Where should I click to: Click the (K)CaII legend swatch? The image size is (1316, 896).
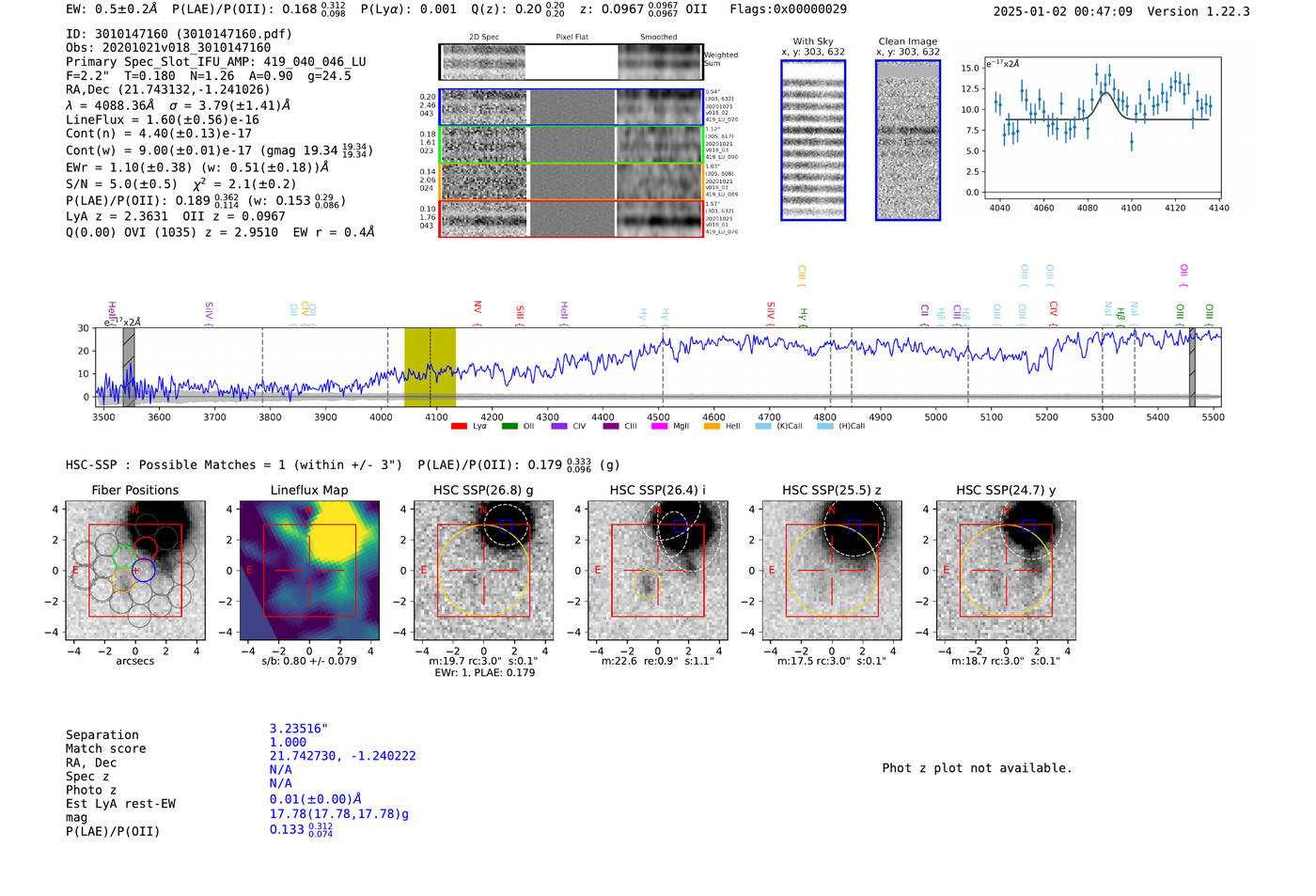tap(763, 426)
